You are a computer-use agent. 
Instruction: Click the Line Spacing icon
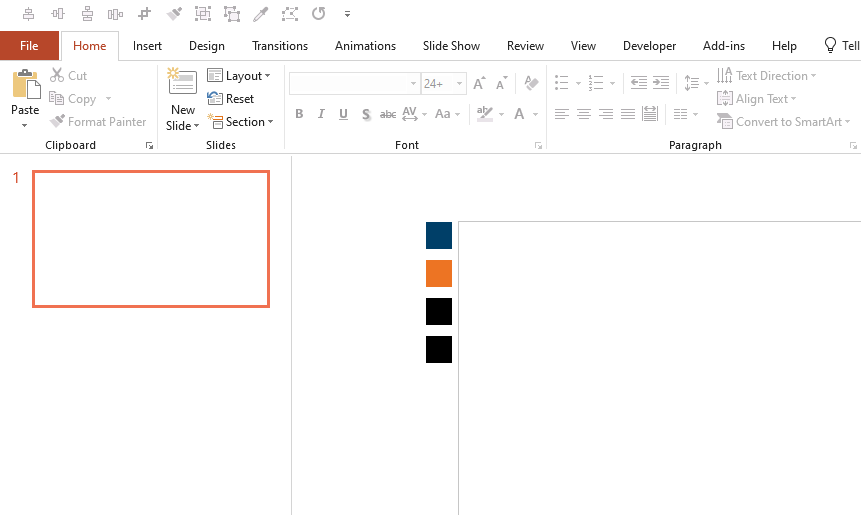(x=691, y=83)
